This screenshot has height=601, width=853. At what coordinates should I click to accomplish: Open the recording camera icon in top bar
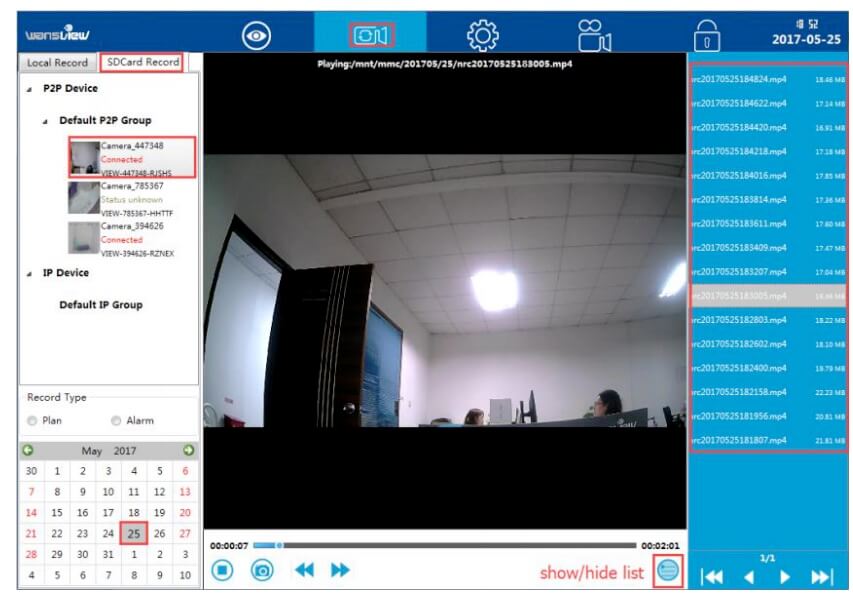point(594,35)
